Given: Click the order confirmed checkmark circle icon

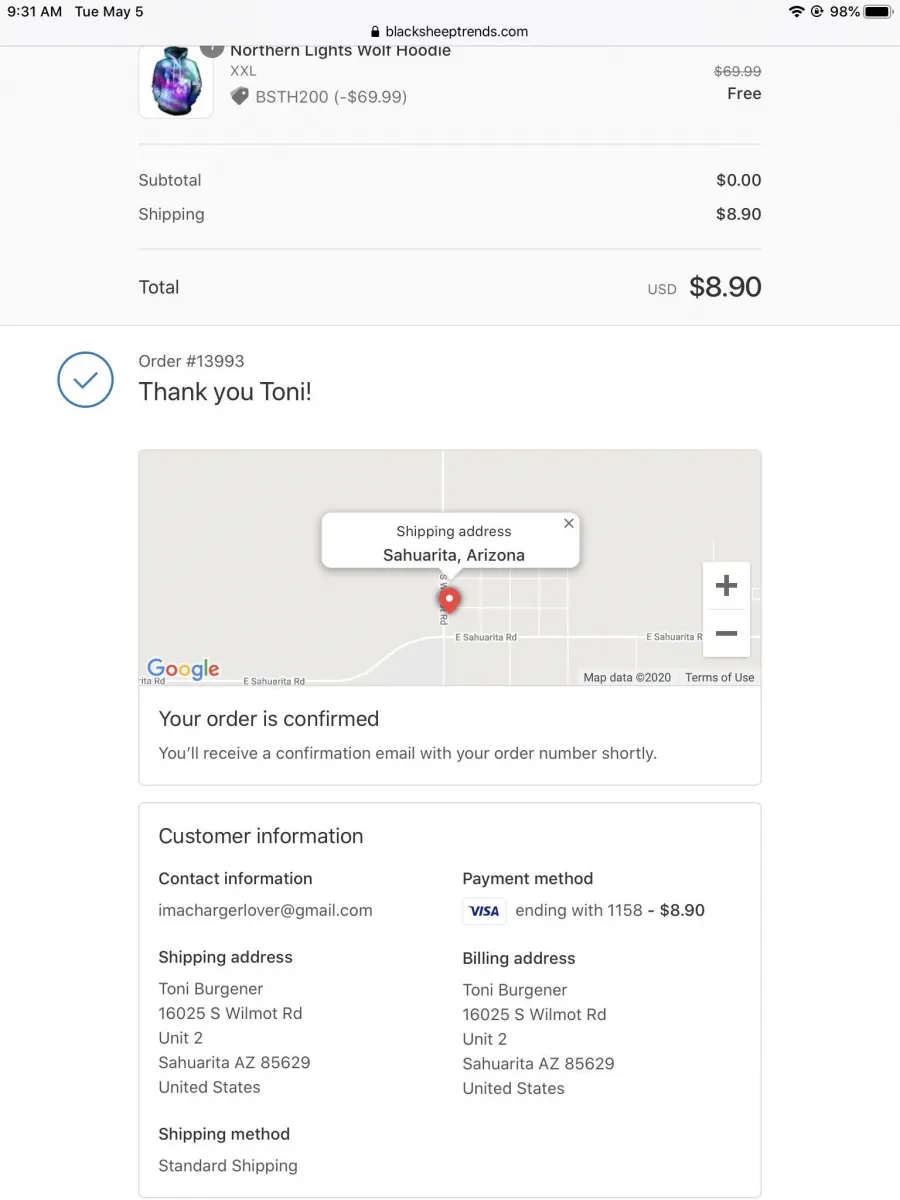Looking at the screenshot, I should 86,379.
